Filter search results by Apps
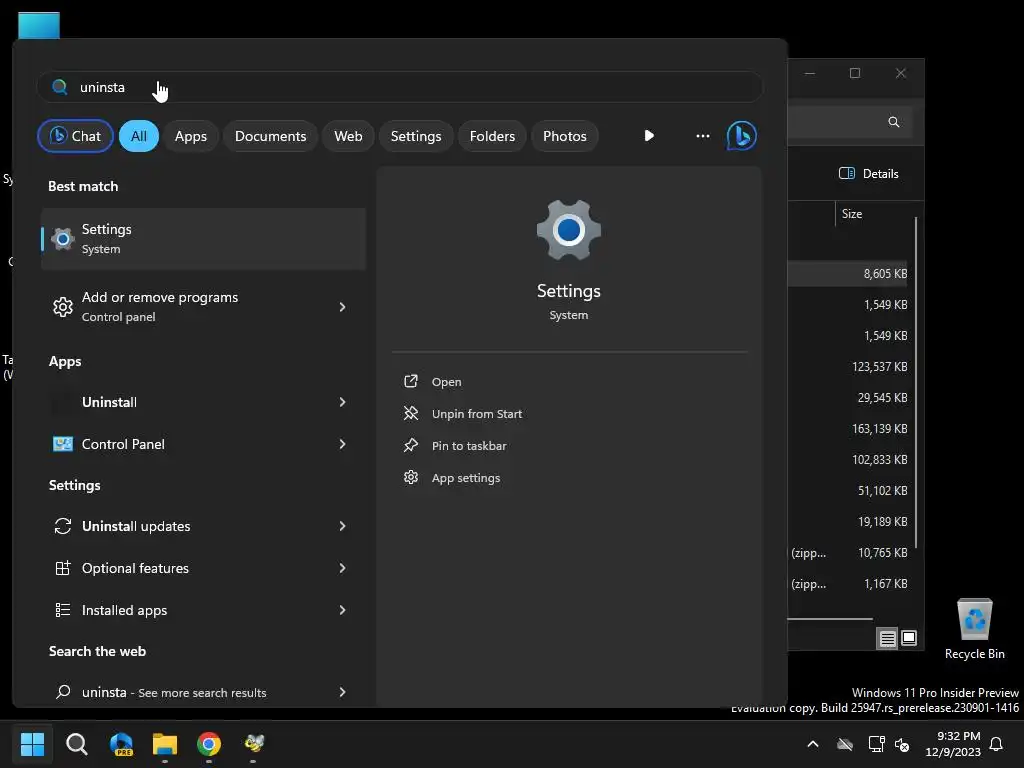 (x=191, y=136)
